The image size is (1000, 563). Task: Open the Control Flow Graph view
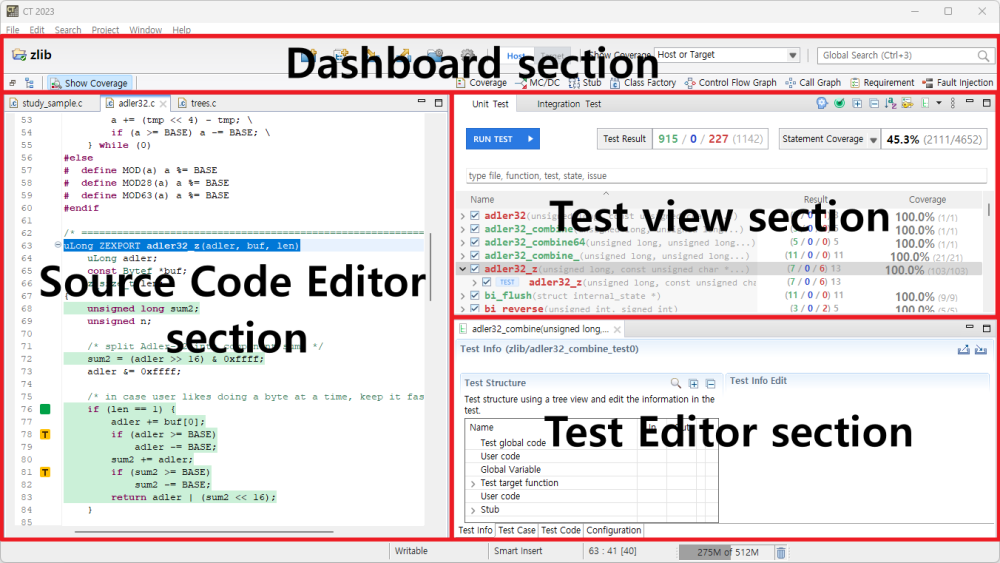(730, 83)
